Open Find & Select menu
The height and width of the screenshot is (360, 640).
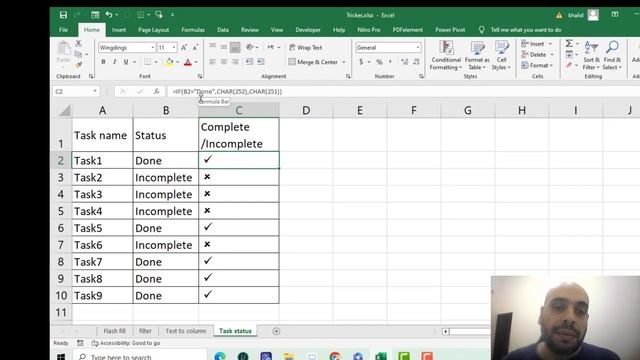click(612, 55)
